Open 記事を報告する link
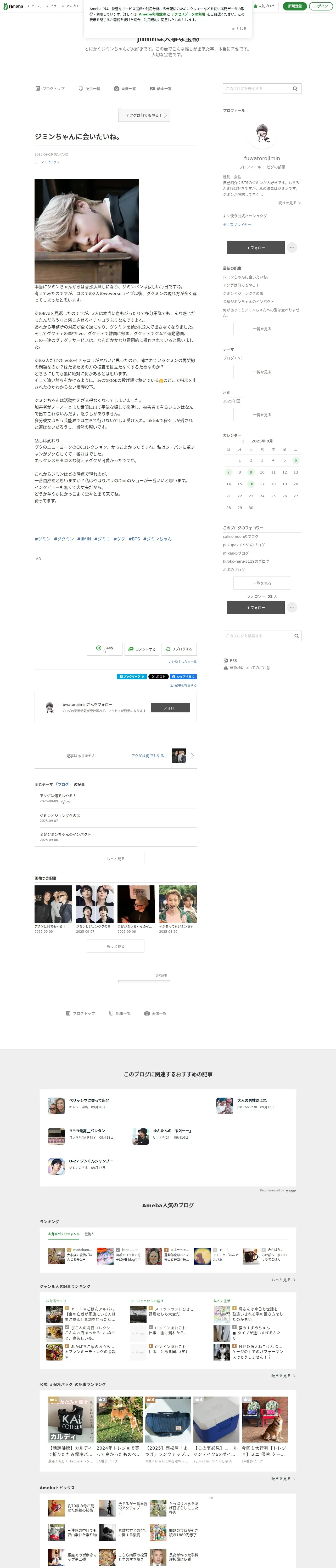 tap(183, 685)
